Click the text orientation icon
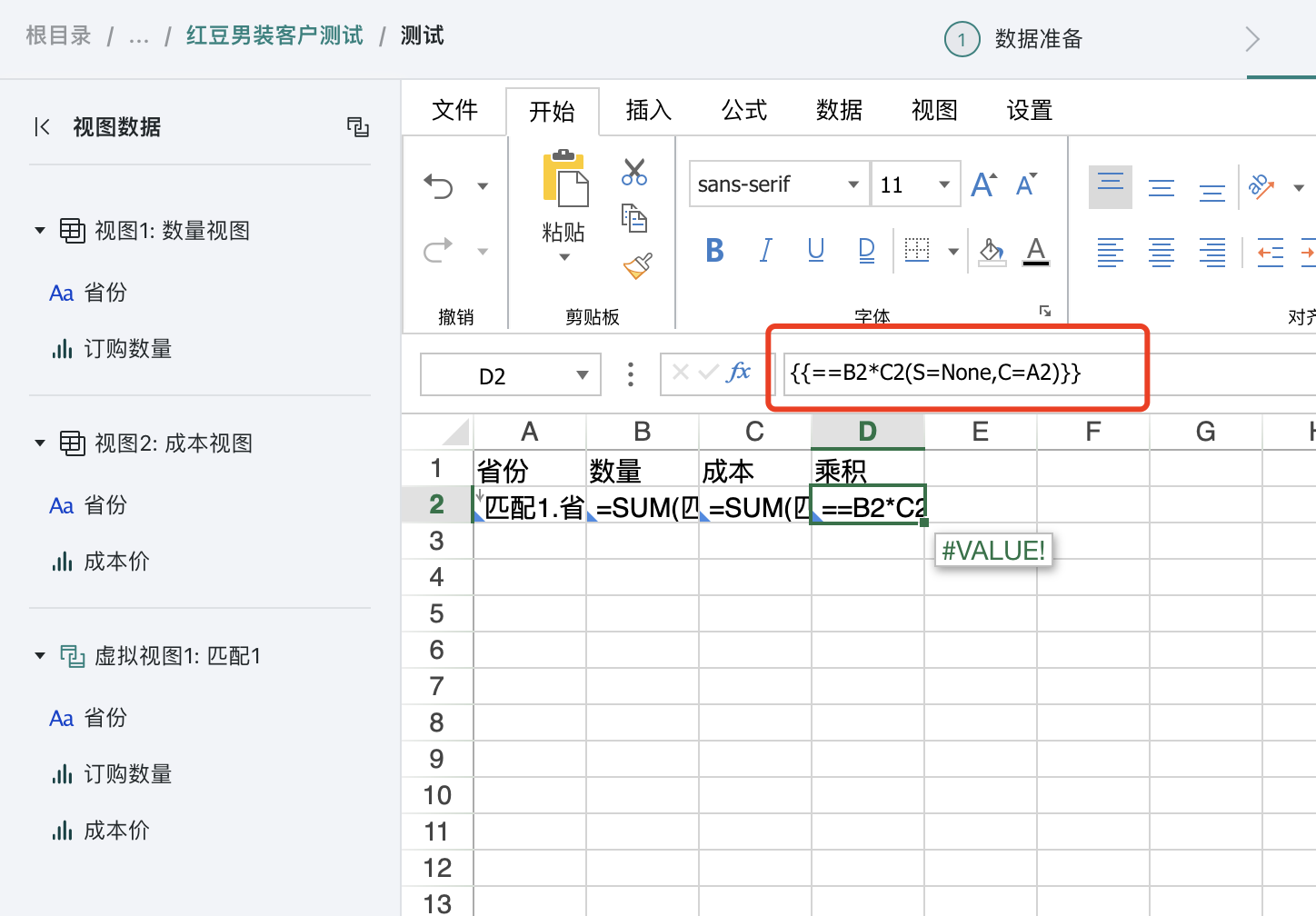 pos(1262,186)
